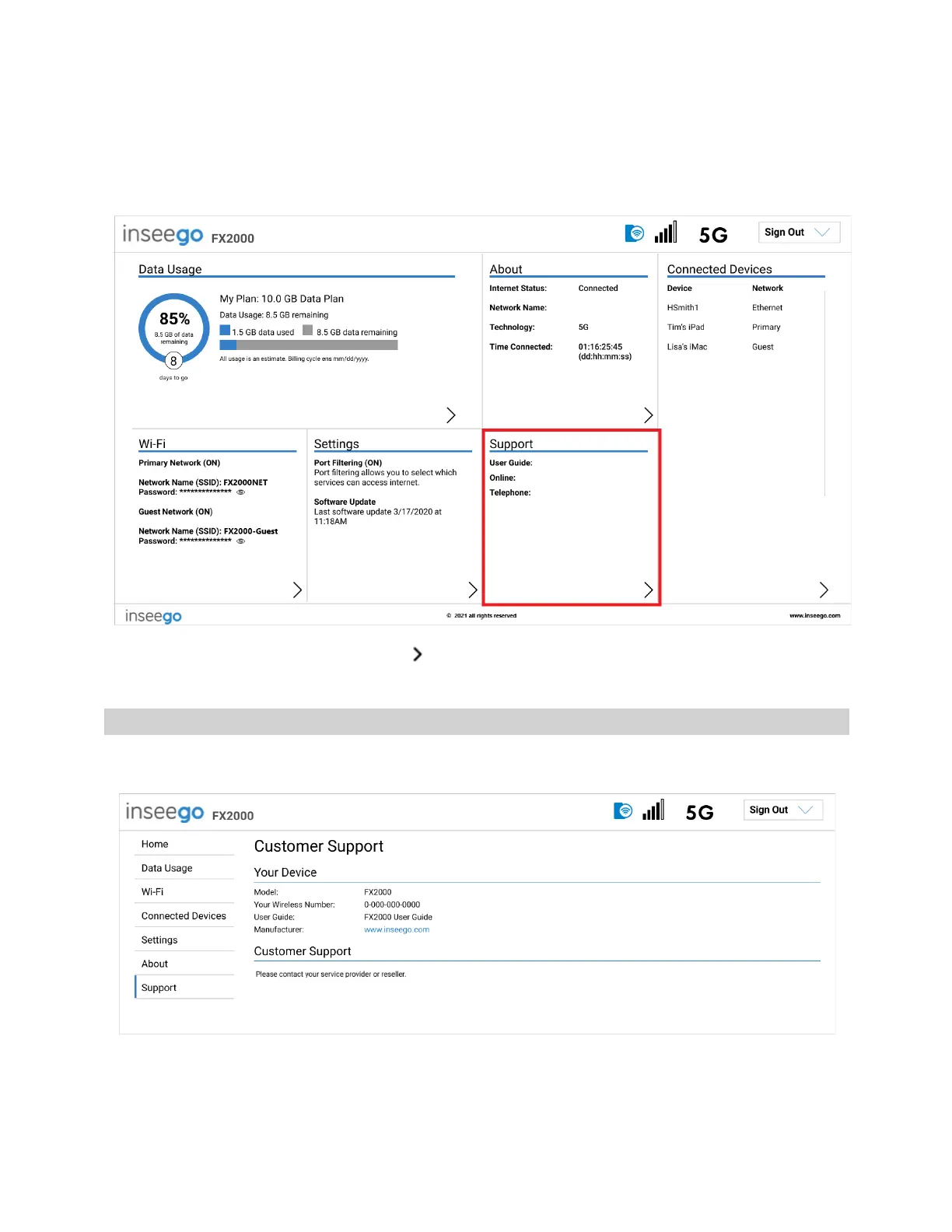This screenshot has height=1232, width=952.
Task: Open the Data Usage panel arrow
Action: tap(450, 415)
